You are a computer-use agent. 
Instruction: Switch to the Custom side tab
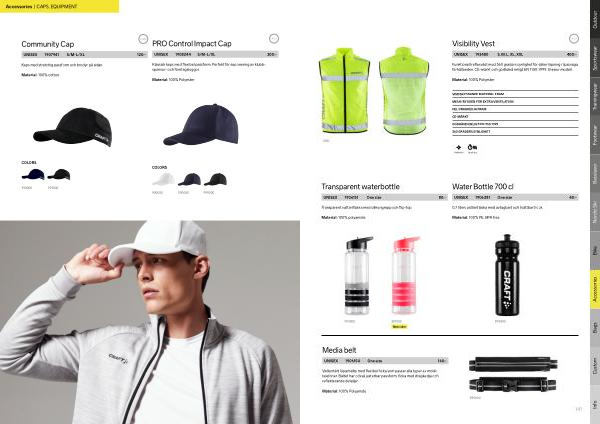(595, 366)
